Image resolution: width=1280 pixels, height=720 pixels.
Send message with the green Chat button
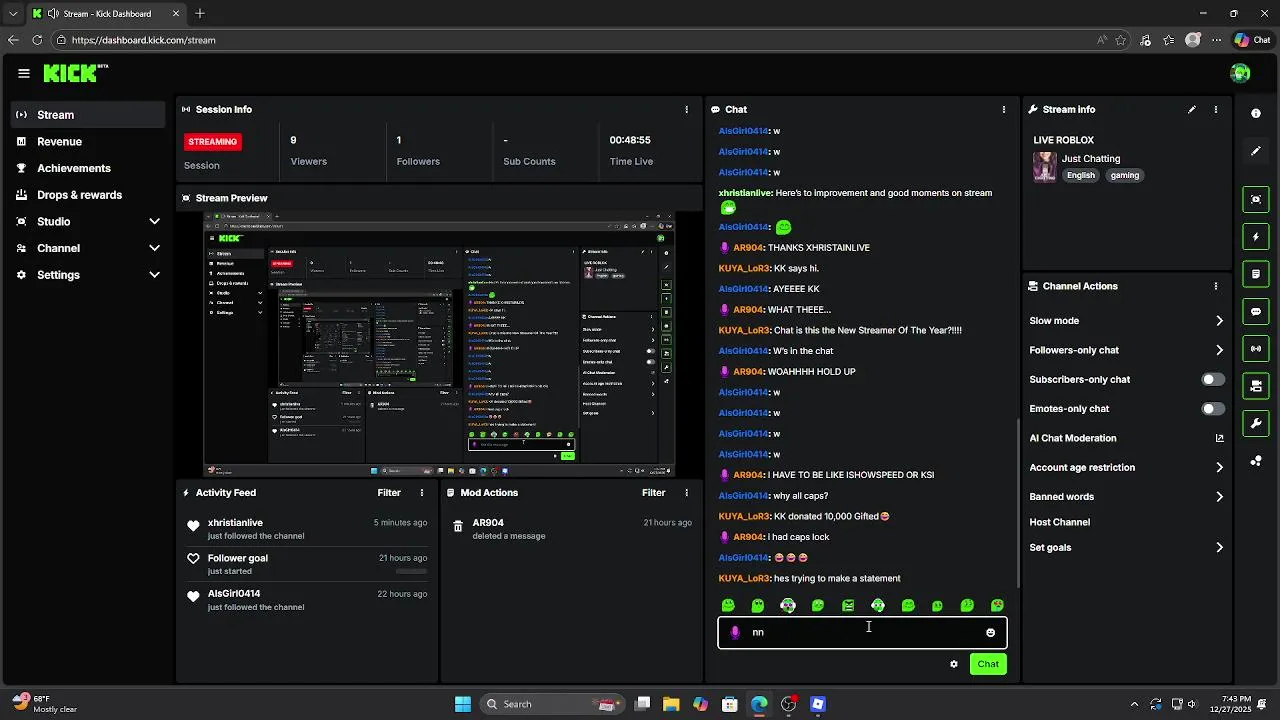click(x=988, y=664)
